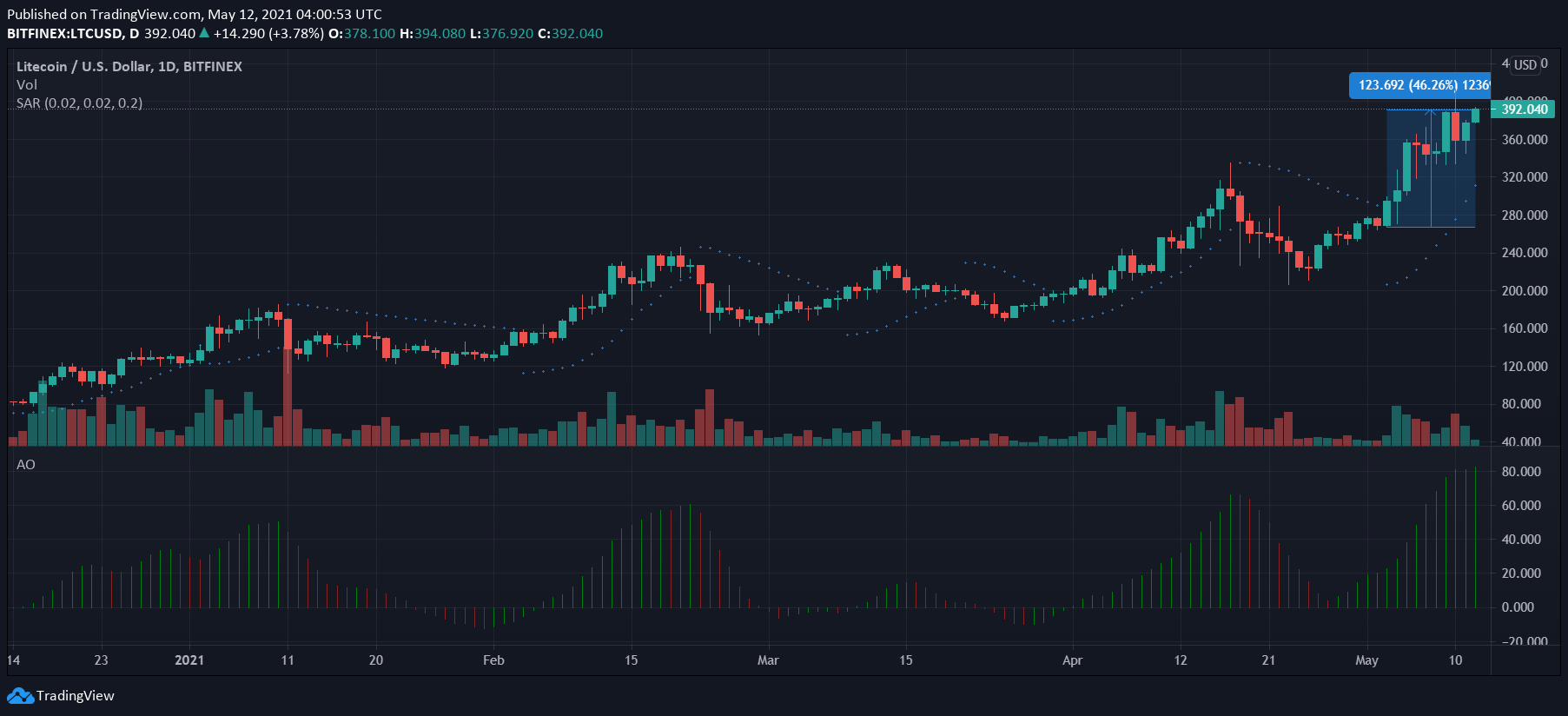The height and width of the screenshot is (716, 1568).
Task: Click the Feb label on time axis
Action: coord(493,660)
